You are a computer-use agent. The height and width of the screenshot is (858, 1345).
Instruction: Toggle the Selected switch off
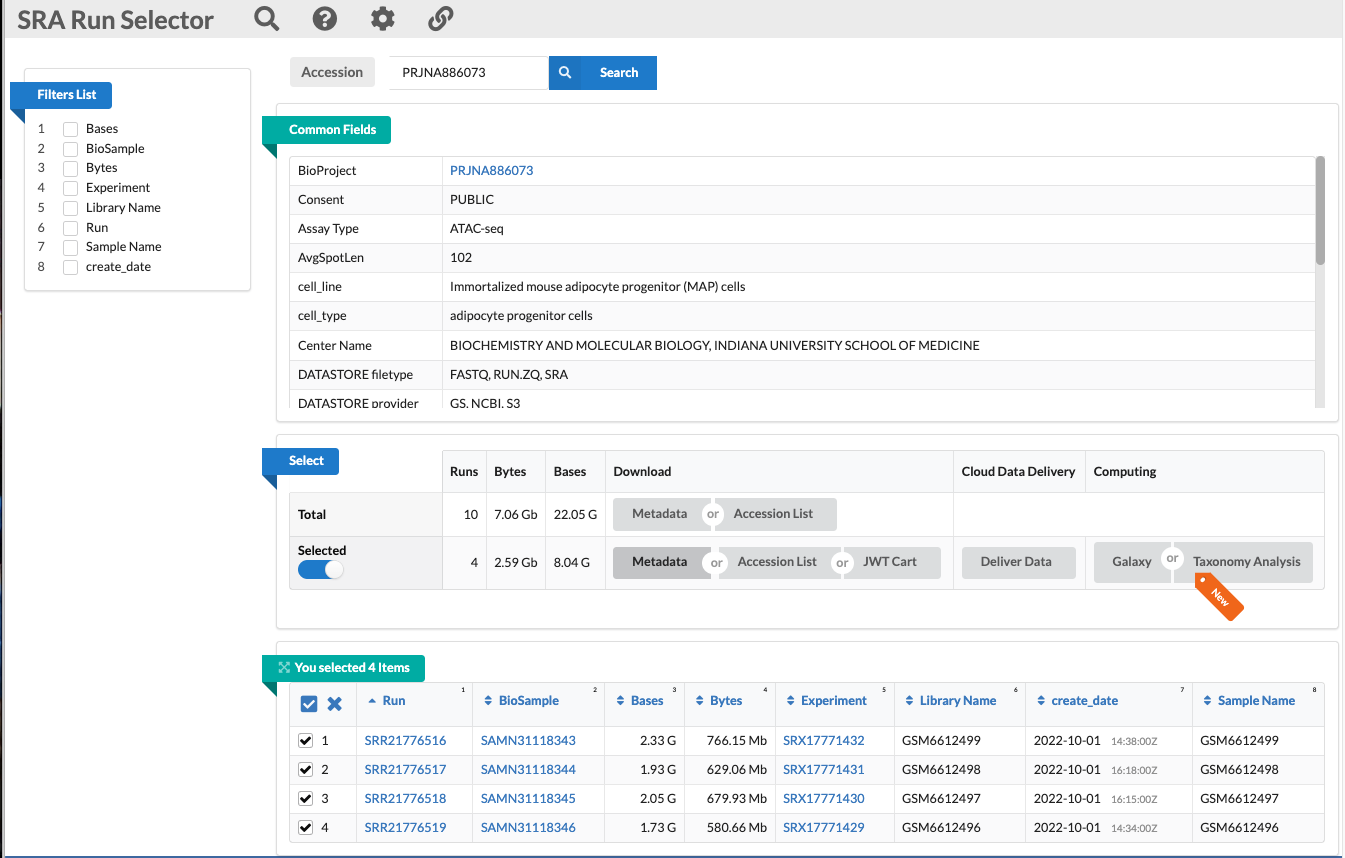coord(320,569)
